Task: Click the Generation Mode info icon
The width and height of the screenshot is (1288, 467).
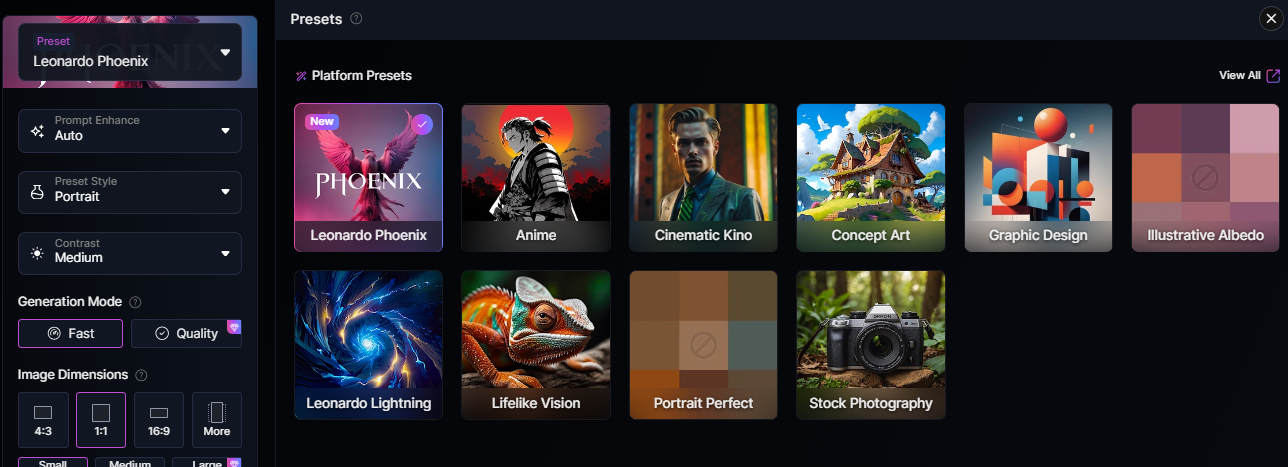Action: pos(136,302)
